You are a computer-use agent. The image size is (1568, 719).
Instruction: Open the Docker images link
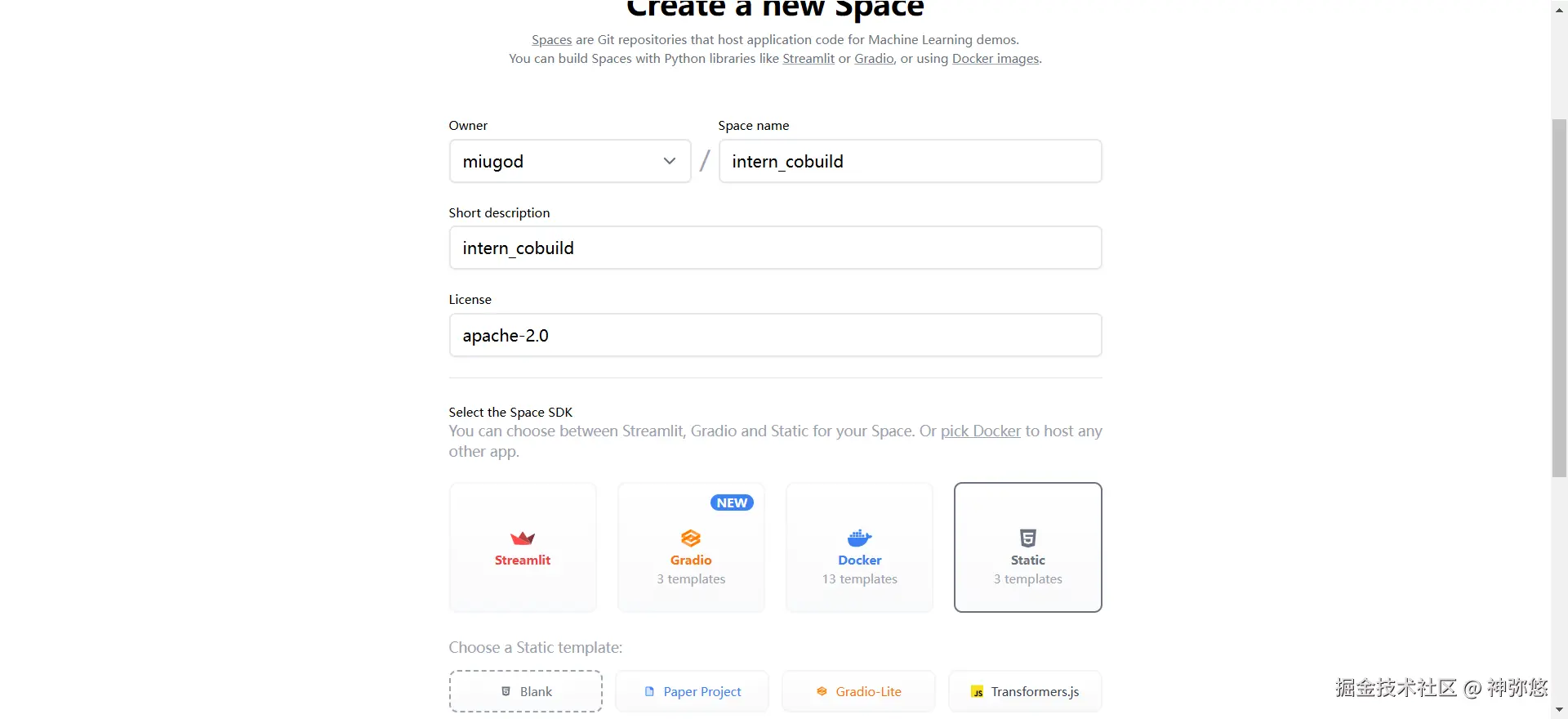(995, 59)
